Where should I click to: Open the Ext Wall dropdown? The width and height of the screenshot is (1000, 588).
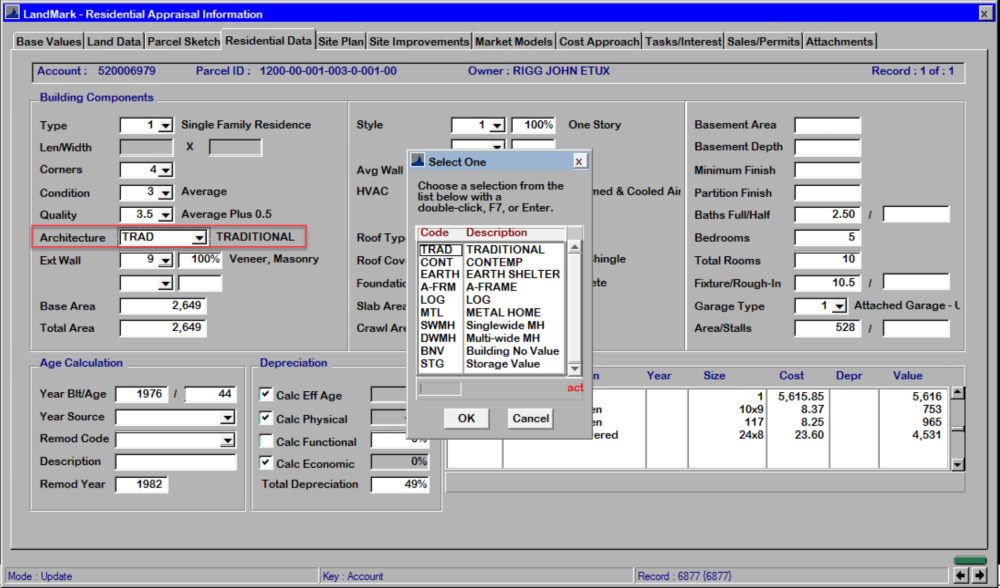pyautogui.click(x=165, y=260)
